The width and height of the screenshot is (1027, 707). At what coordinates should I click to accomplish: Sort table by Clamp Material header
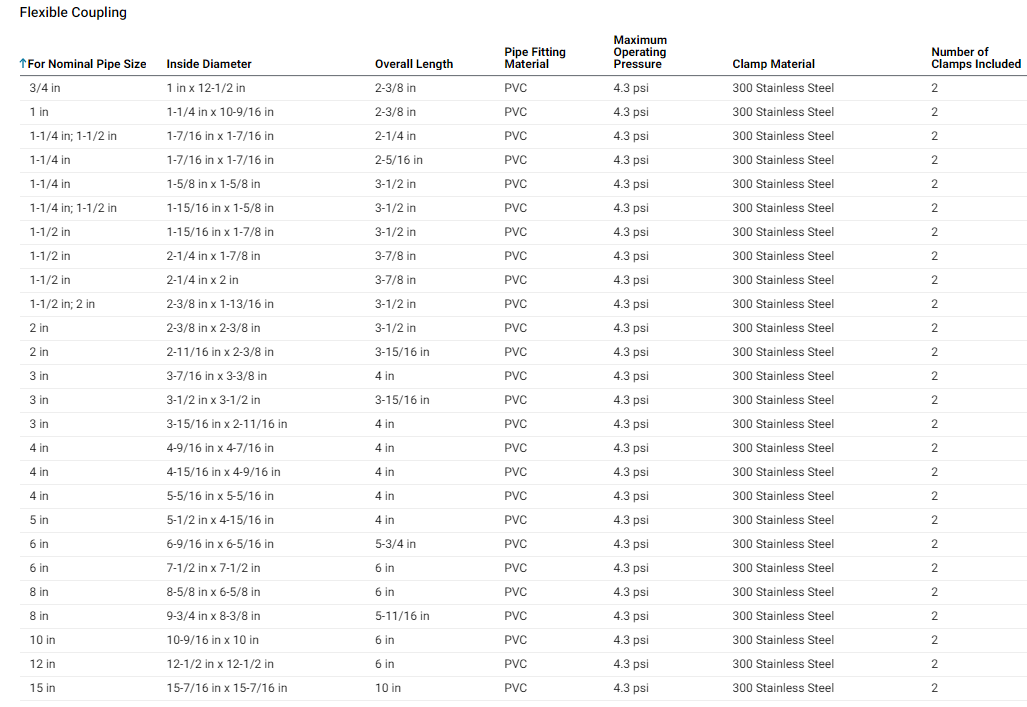tap(773, 64)
